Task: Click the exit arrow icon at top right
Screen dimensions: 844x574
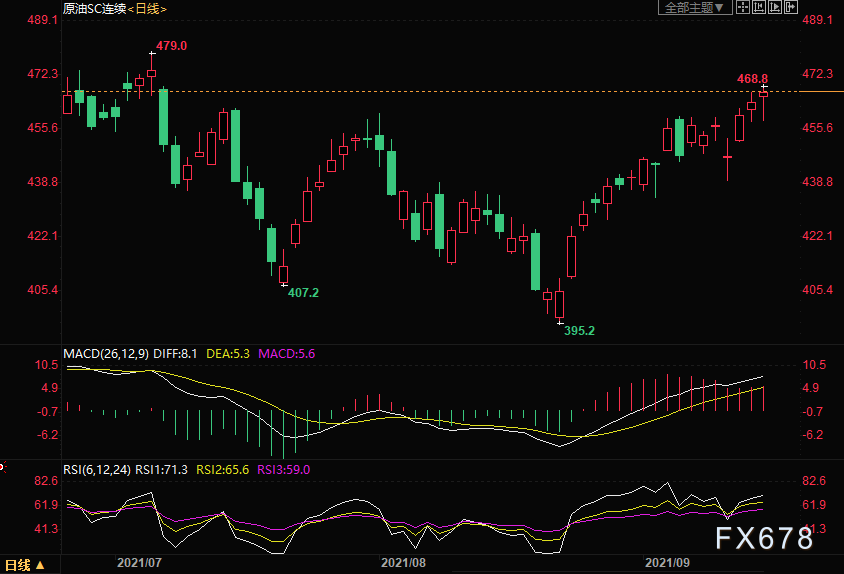Action: [x=791, y=8]
